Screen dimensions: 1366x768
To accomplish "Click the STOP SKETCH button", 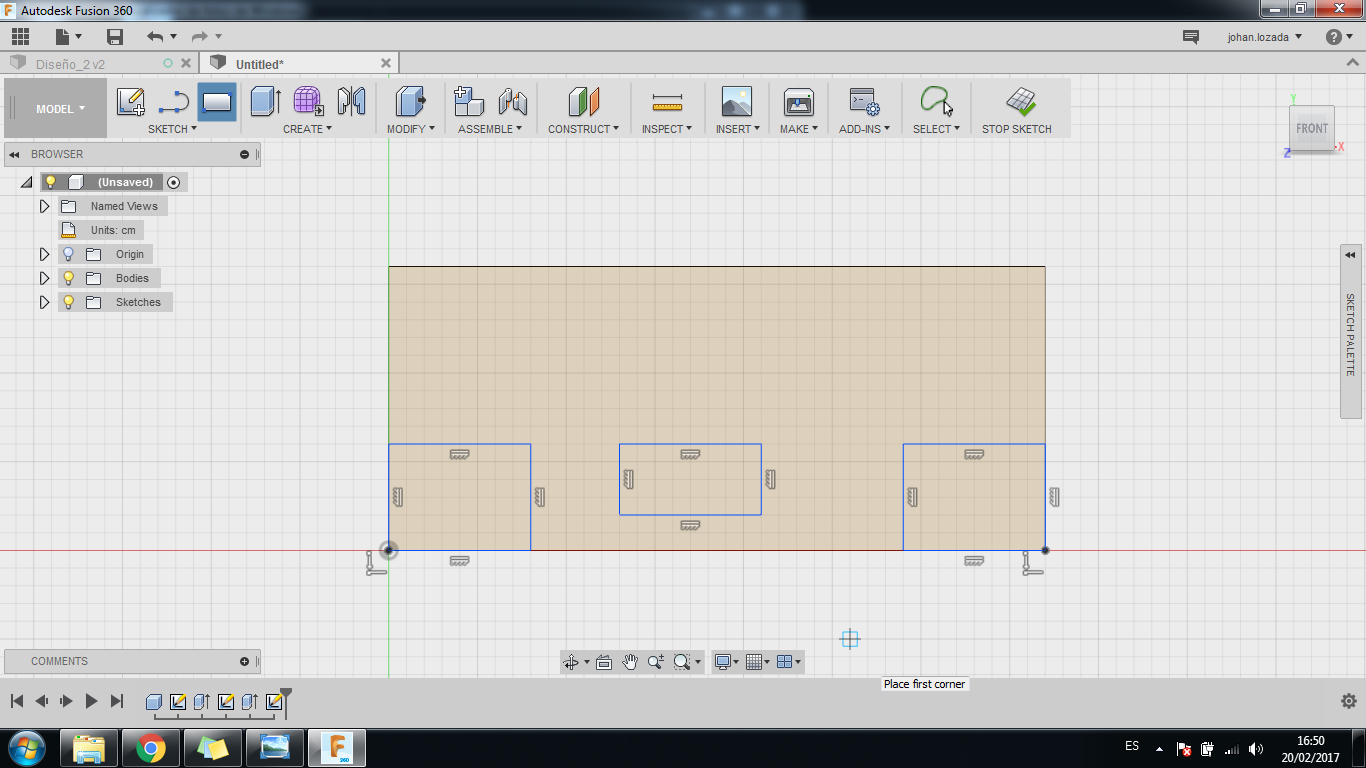I will point(1017,109).
